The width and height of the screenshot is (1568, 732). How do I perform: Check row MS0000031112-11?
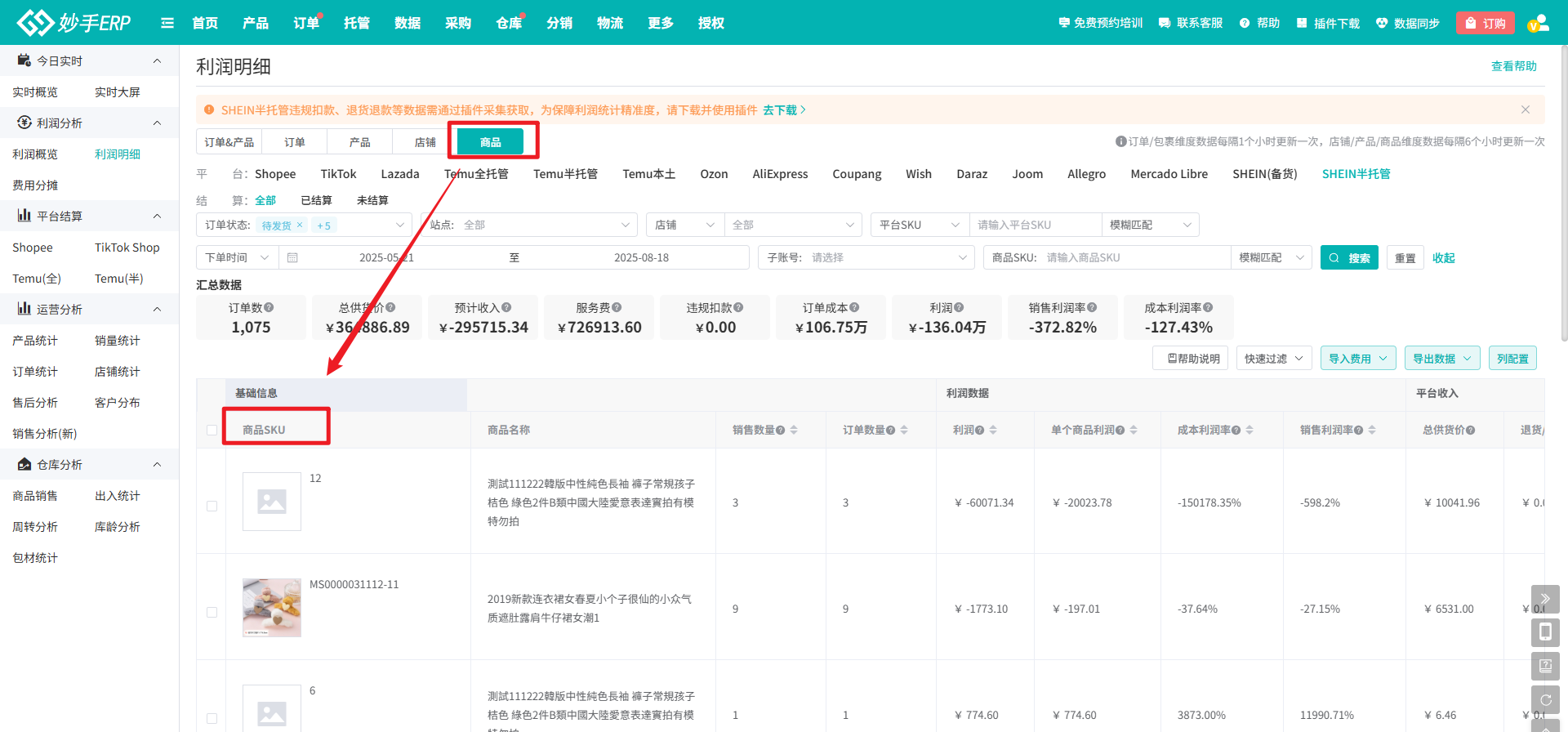(212, 612)
